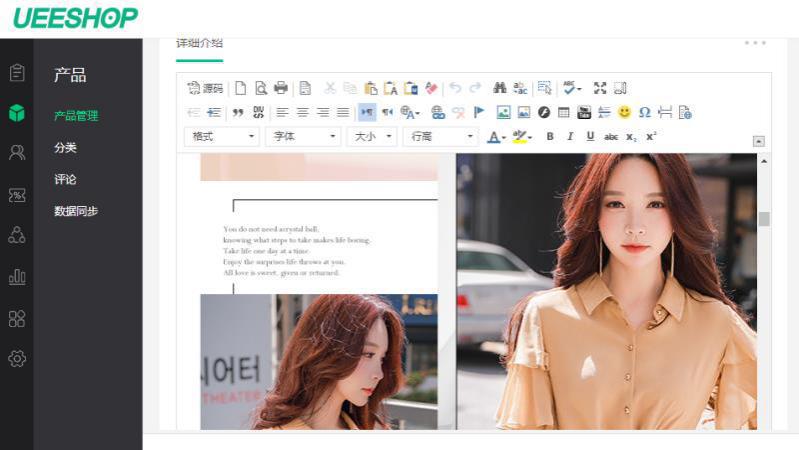Click the 数据同步 link
799x450 pixels.
click(76, 211)
